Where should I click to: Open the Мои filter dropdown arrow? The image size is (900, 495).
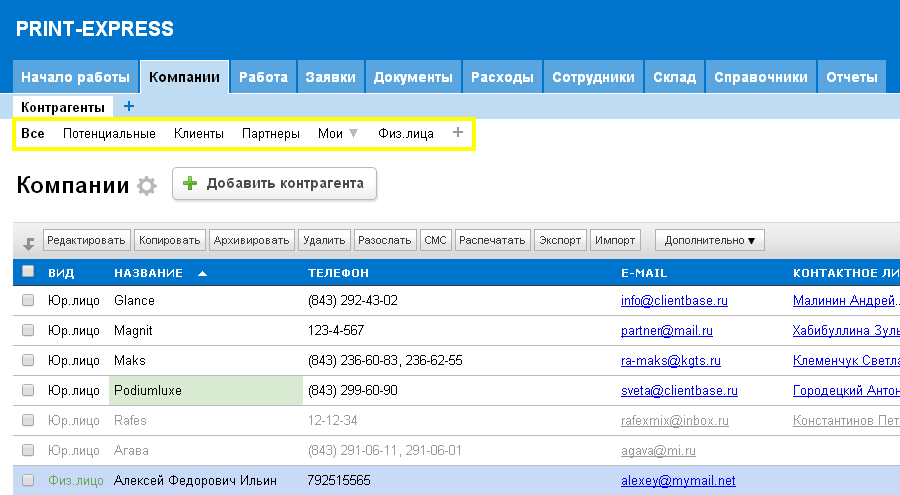pos(352,133)
